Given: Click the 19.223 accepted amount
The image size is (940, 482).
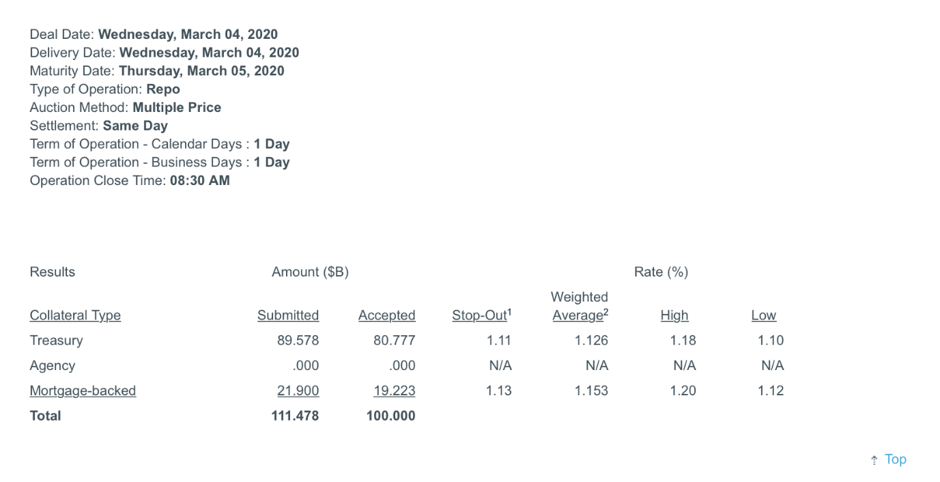Looking at the screenshot, I should [394, 391].
